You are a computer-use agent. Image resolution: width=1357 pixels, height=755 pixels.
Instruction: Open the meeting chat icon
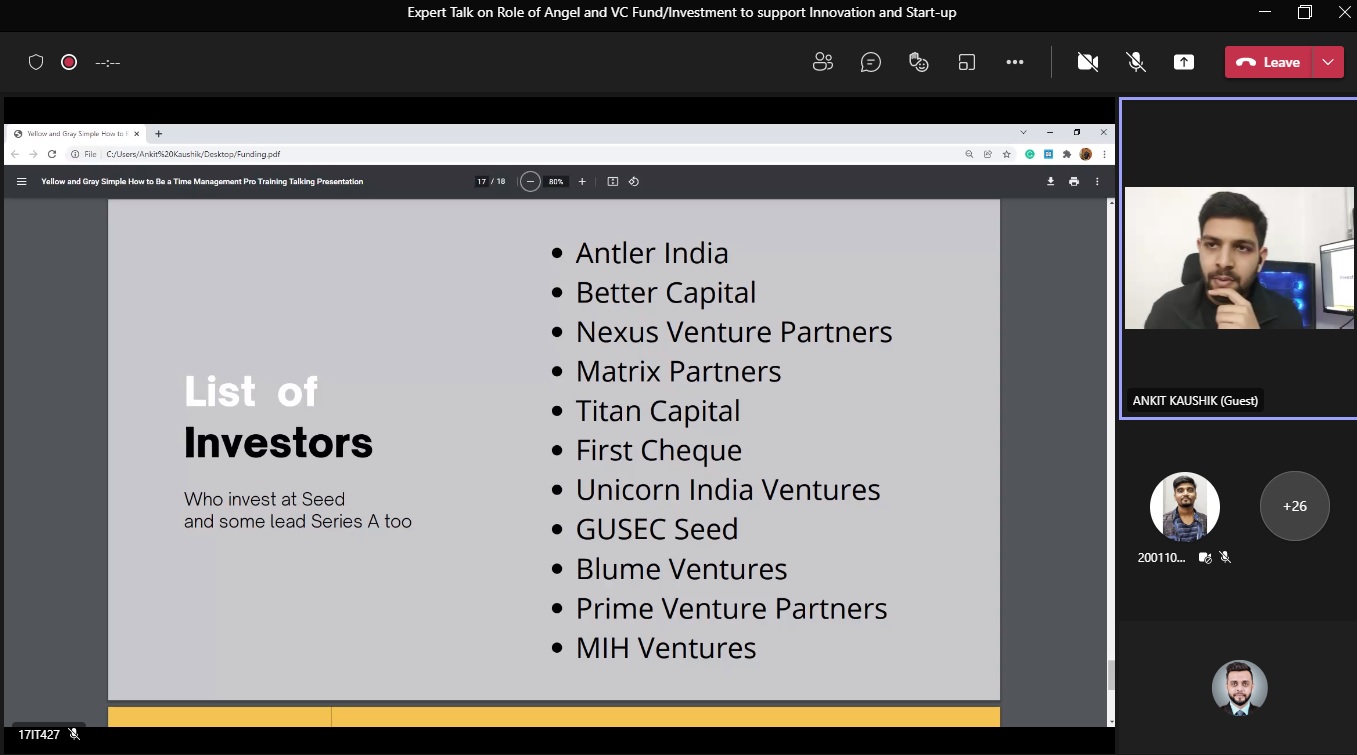click(x=871, y=62)
